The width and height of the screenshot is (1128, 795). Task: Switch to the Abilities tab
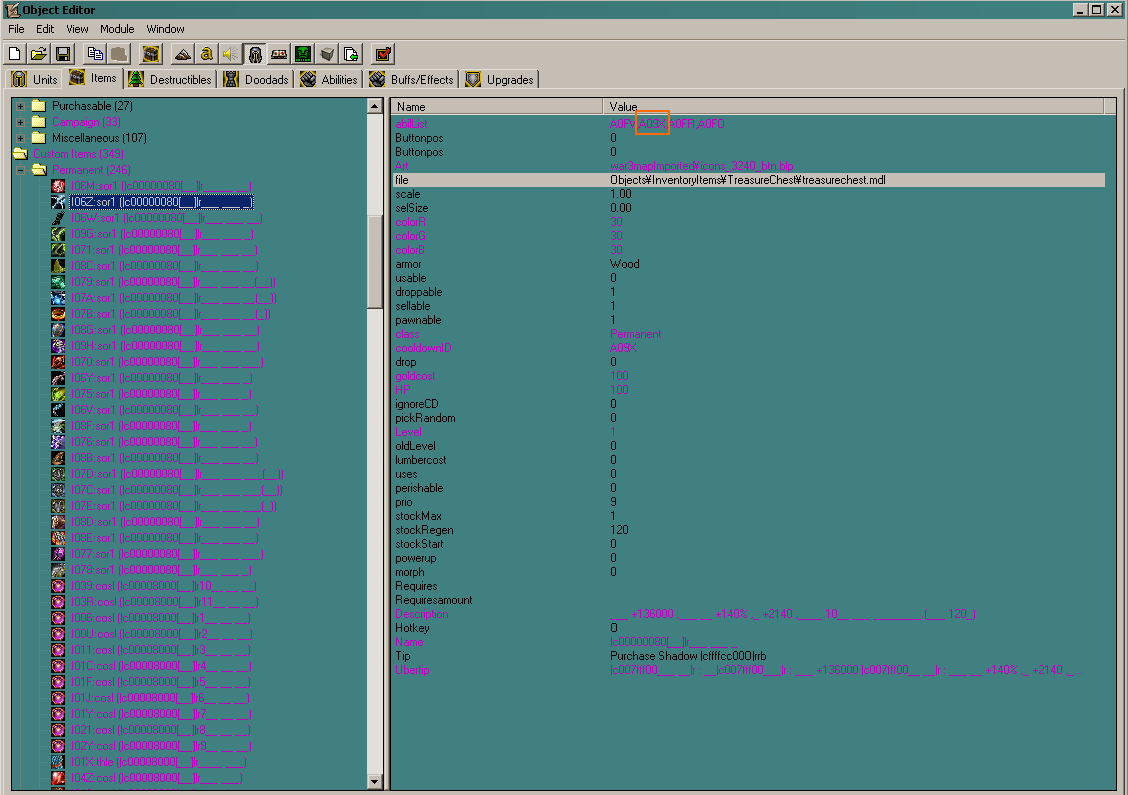[x=329, y=79]
